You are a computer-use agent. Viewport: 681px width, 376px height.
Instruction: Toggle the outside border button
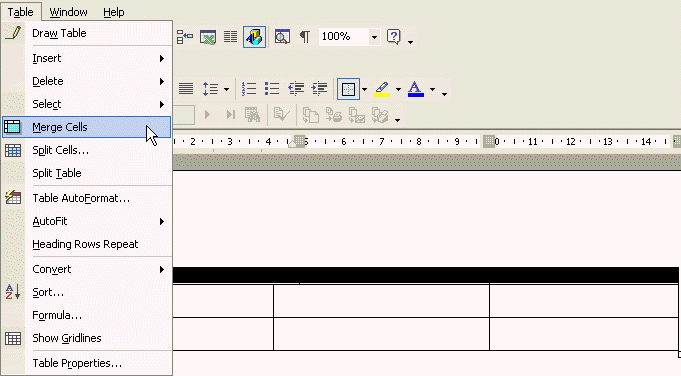click(348, 89)
